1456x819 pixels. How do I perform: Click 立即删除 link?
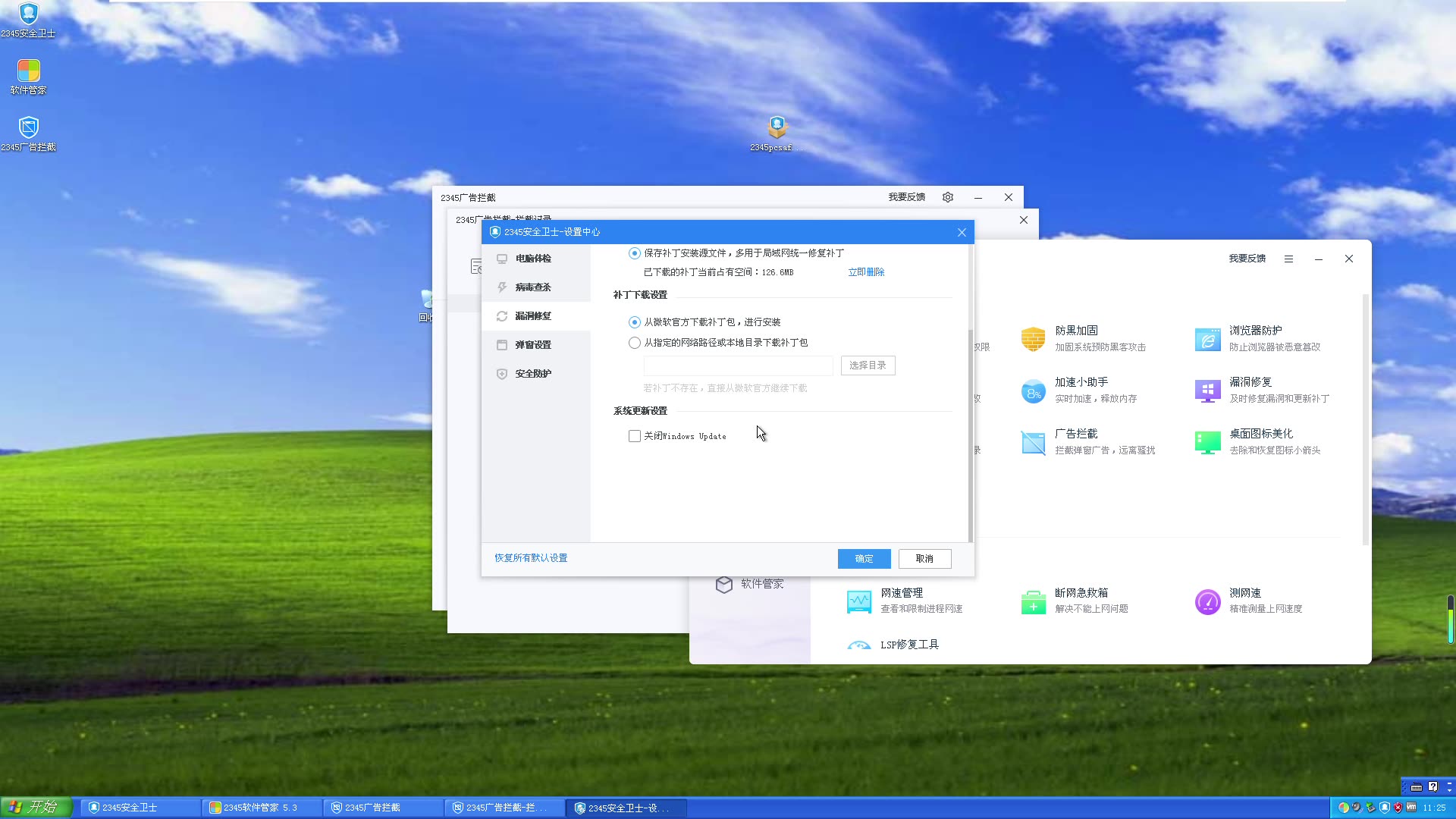[x=866, y=272]
